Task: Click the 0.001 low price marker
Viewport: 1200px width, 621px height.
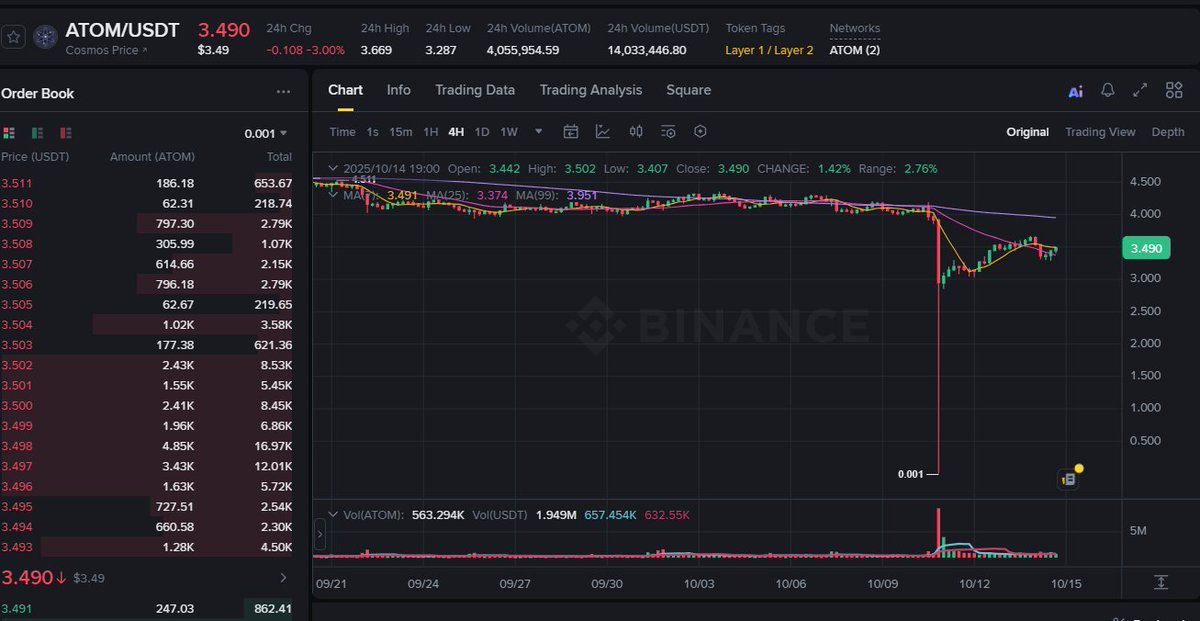Action: [911, 474]
